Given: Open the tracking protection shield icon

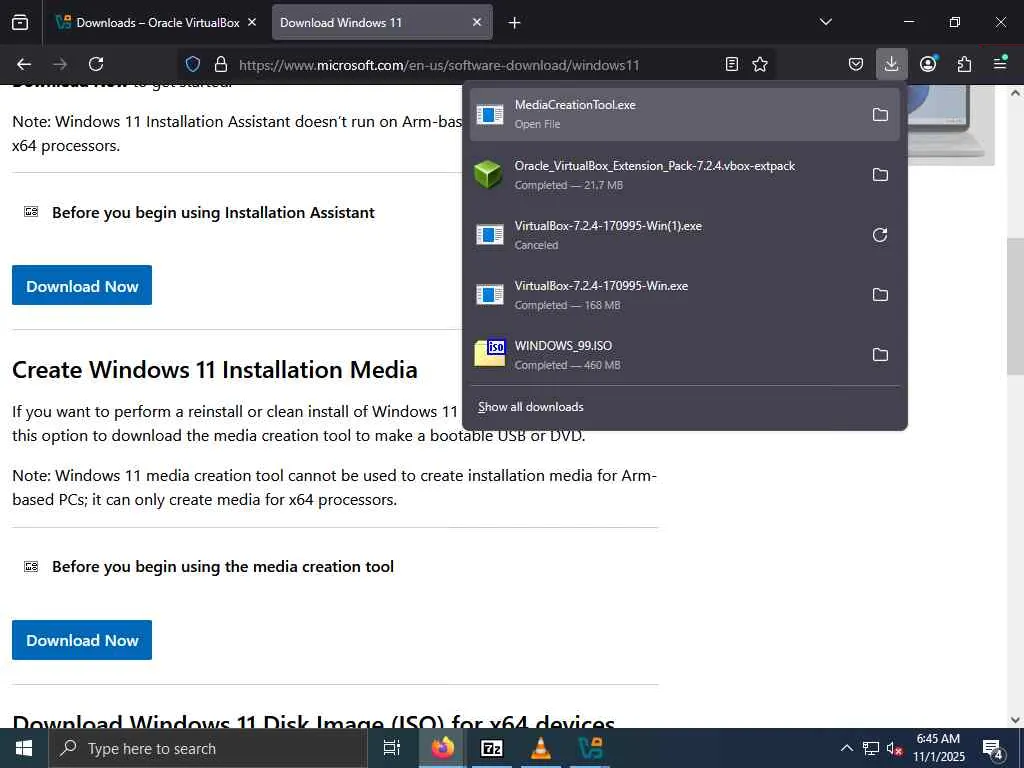Looking at the screenshot, I should [x=193, y=64].
